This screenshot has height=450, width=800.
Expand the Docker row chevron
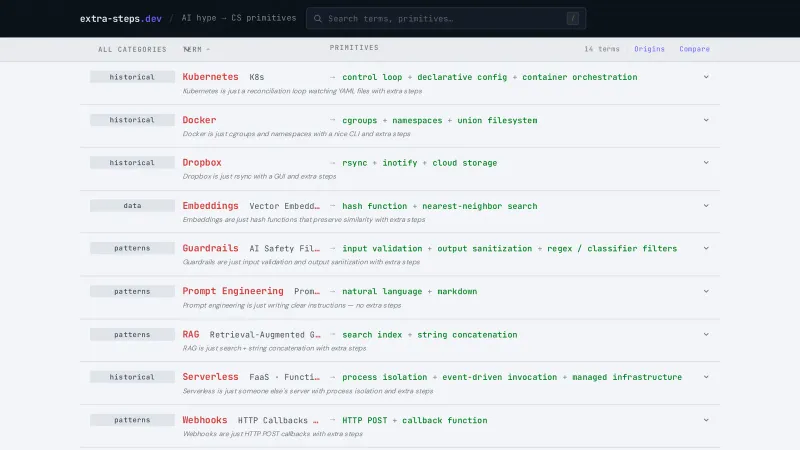[x=706, y=120]
